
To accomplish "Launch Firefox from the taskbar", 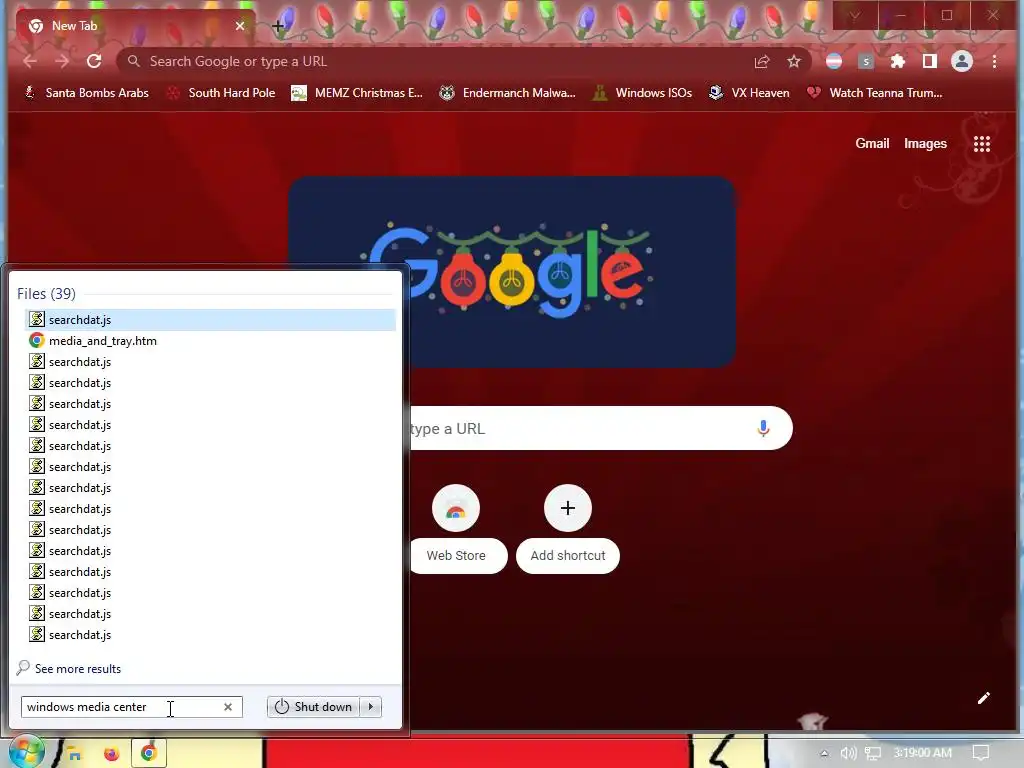I will [112, 754].
